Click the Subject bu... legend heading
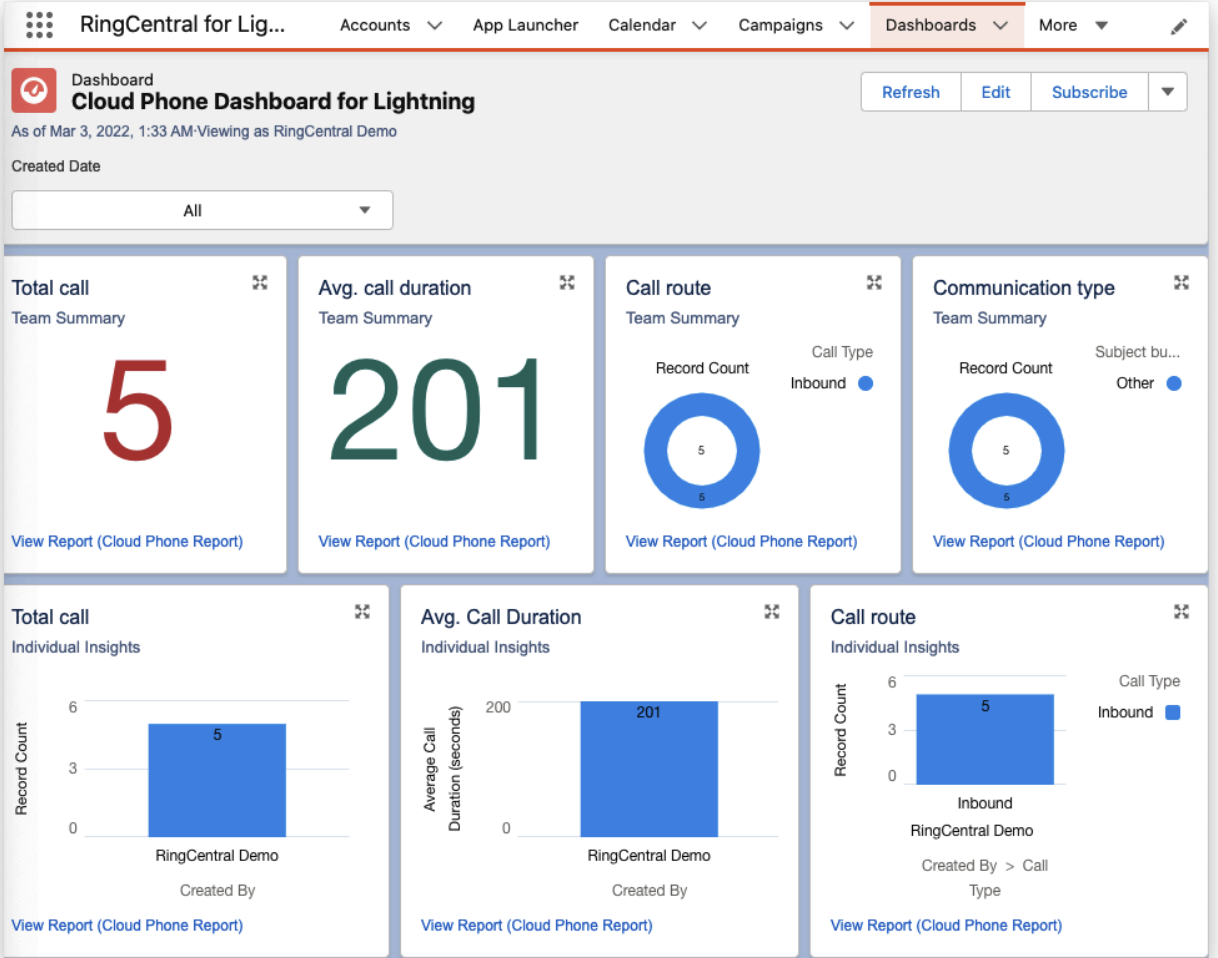Screen dimensions: 1218x958 pos(1137,352)
